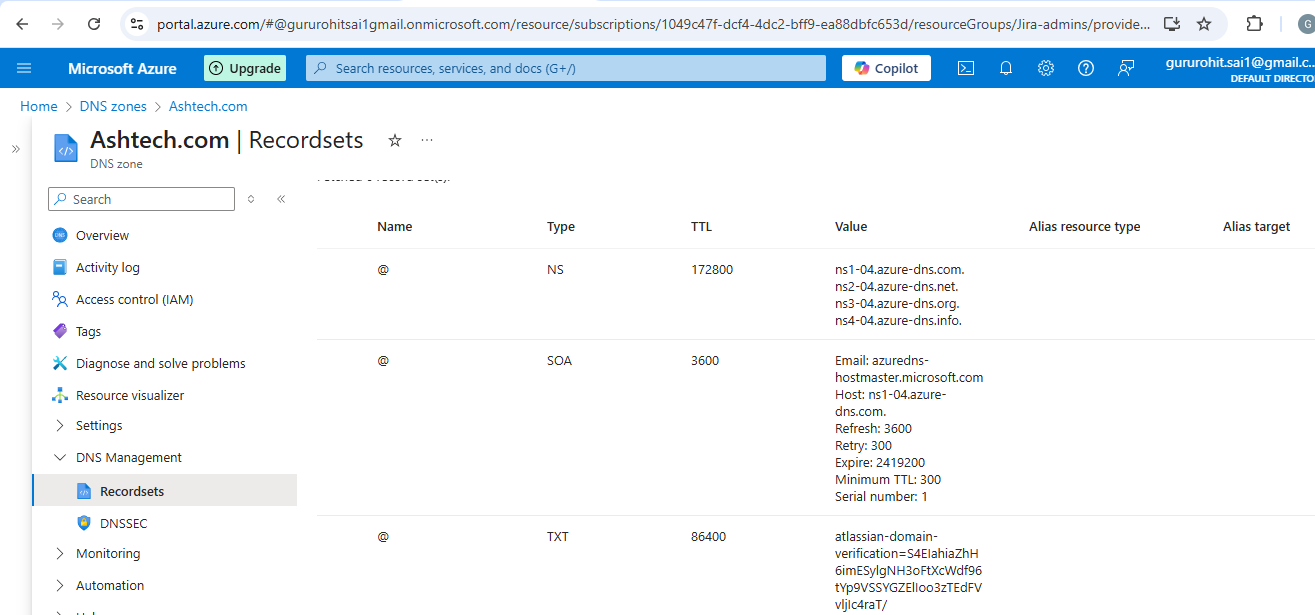Toggle expand/collapse all menu groups arrows
Image resolution: width=1315 pixels, height=615 pixels.
tap(251, 199)
